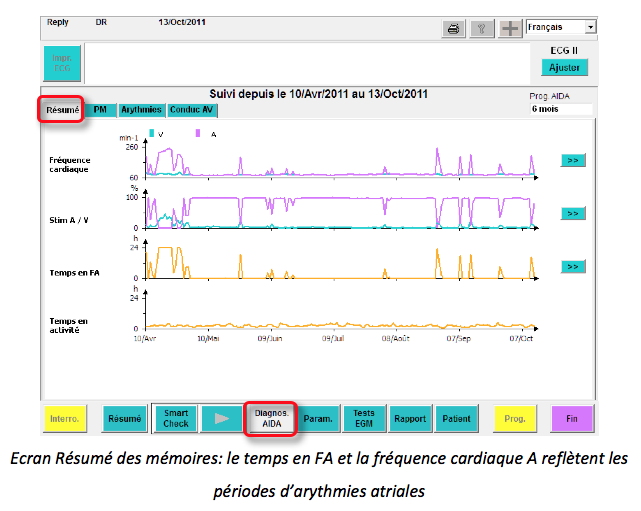Select the Arythmies tab
This screenshot has height=511, width=641.
(141, 110)
